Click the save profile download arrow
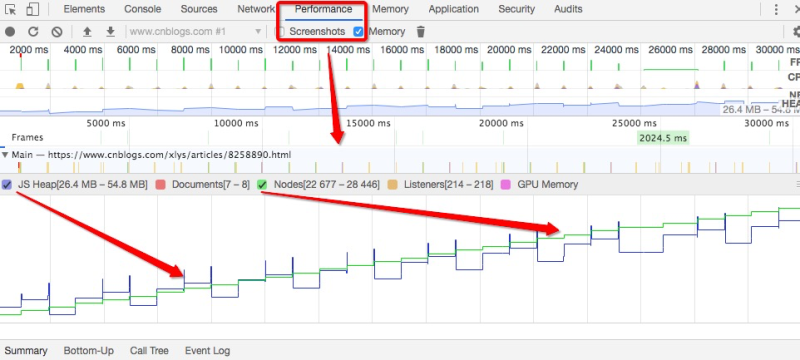This screenshot has height=360, width=800. [x=110, y=32]
